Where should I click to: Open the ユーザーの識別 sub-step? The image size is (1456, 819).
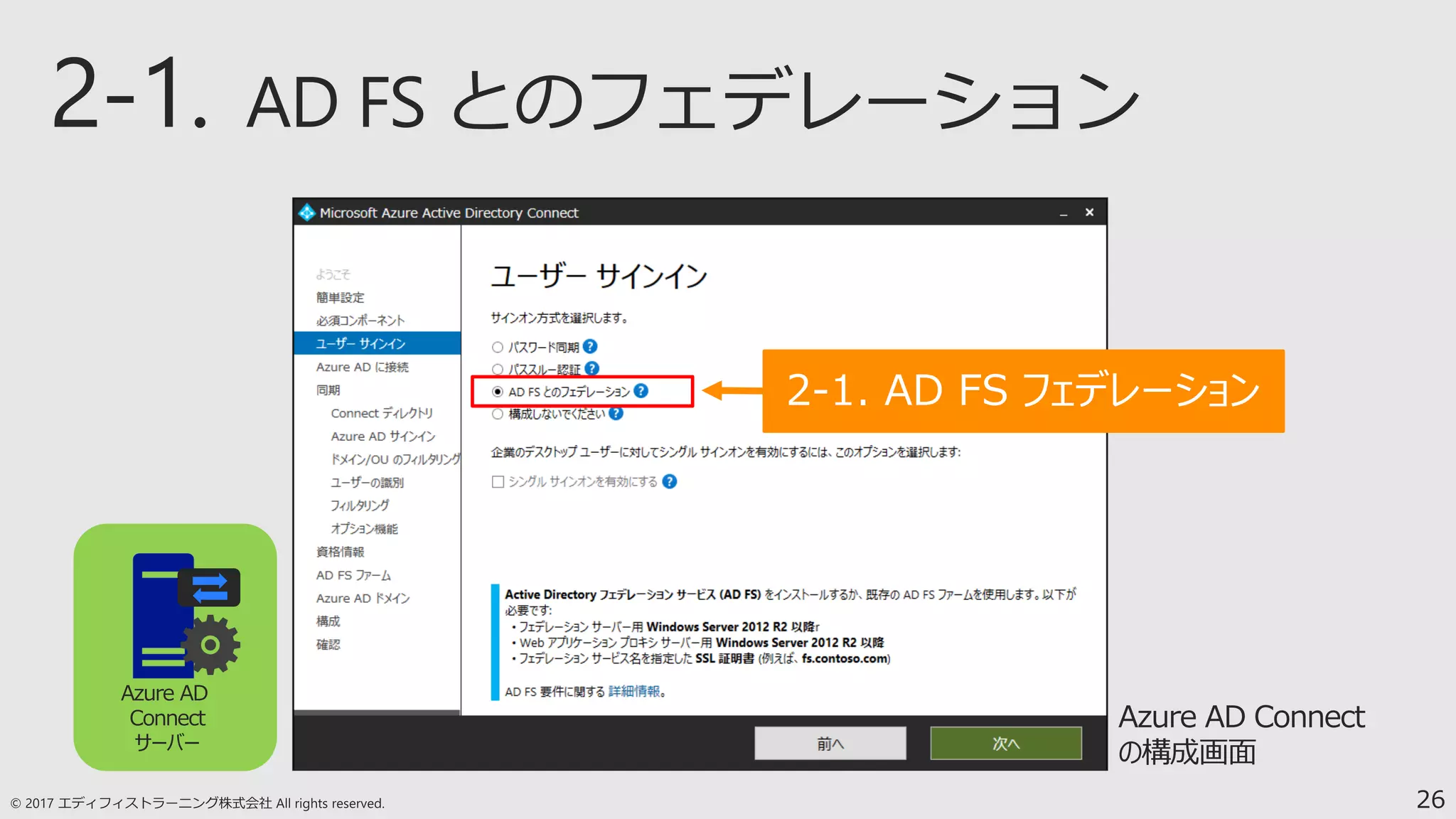[367, 483]
